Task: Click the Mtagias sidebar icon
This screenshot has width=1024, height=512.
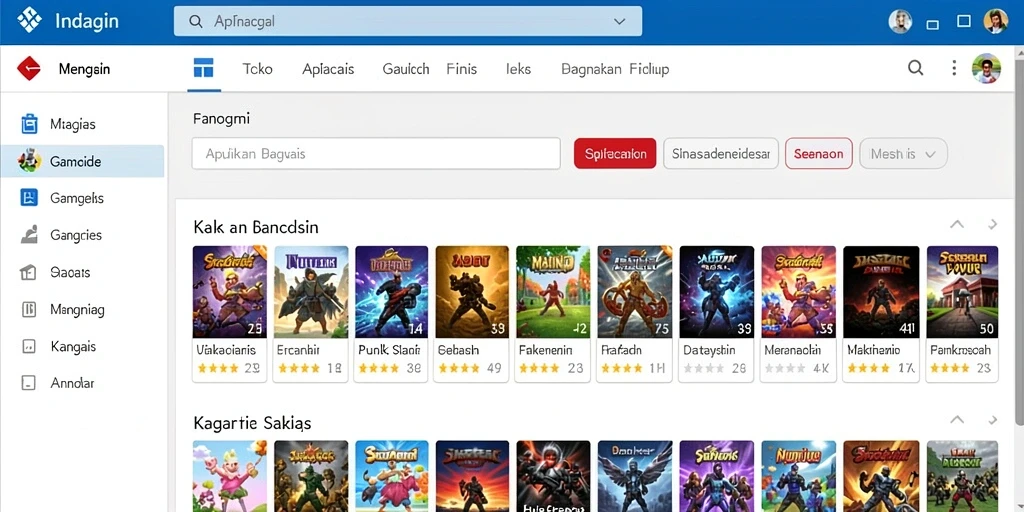Action: (x=29, y=123)
